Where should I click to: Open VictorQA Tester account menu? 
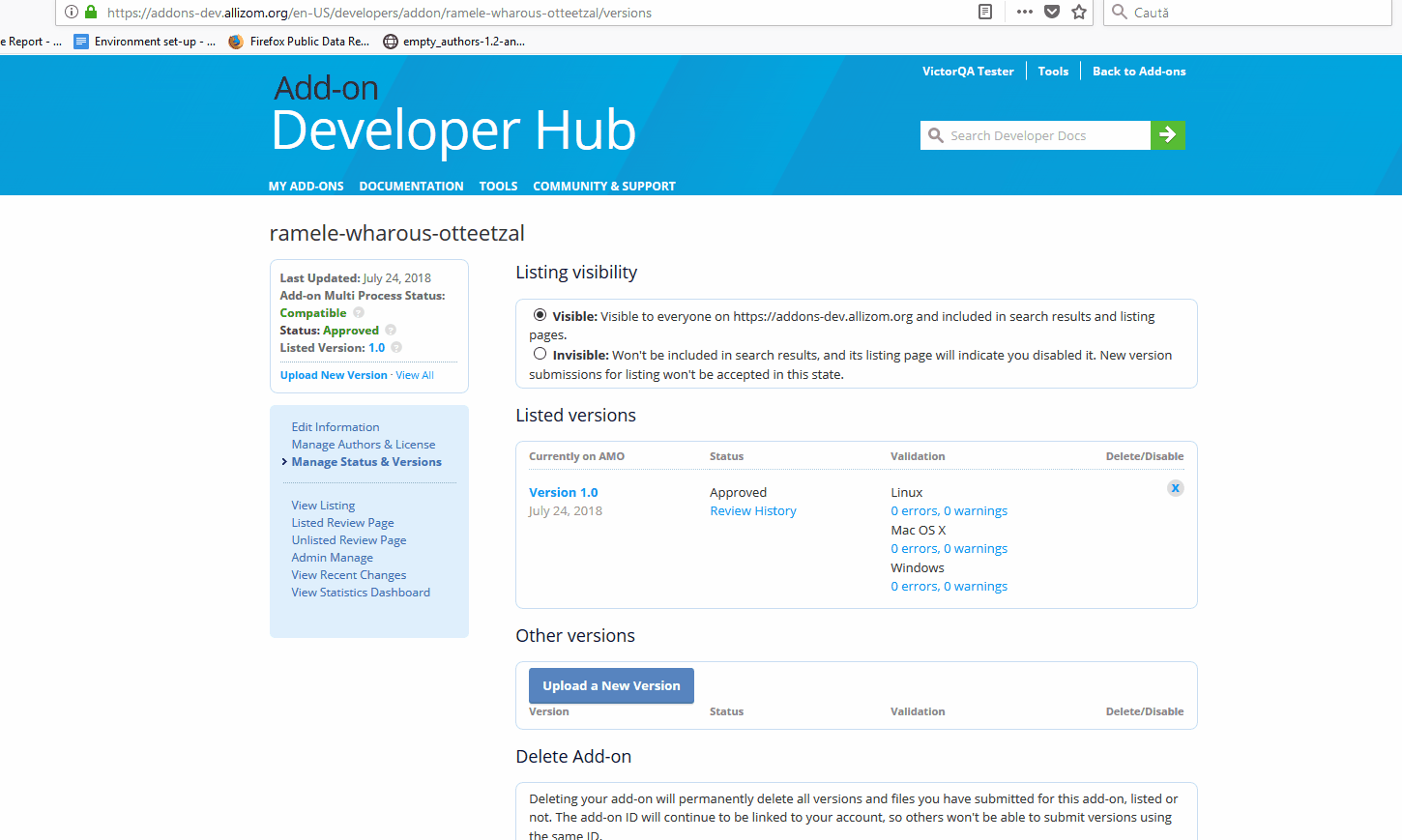(968, 72)
